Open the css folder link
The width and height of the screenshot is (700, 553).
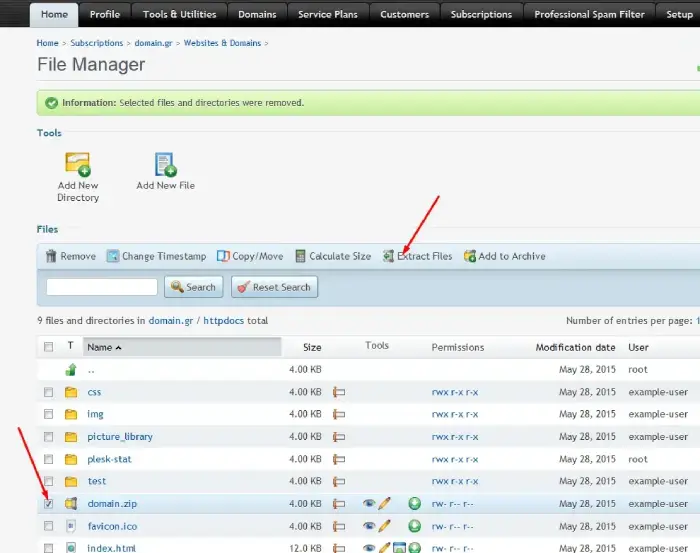tap(94, 392)
